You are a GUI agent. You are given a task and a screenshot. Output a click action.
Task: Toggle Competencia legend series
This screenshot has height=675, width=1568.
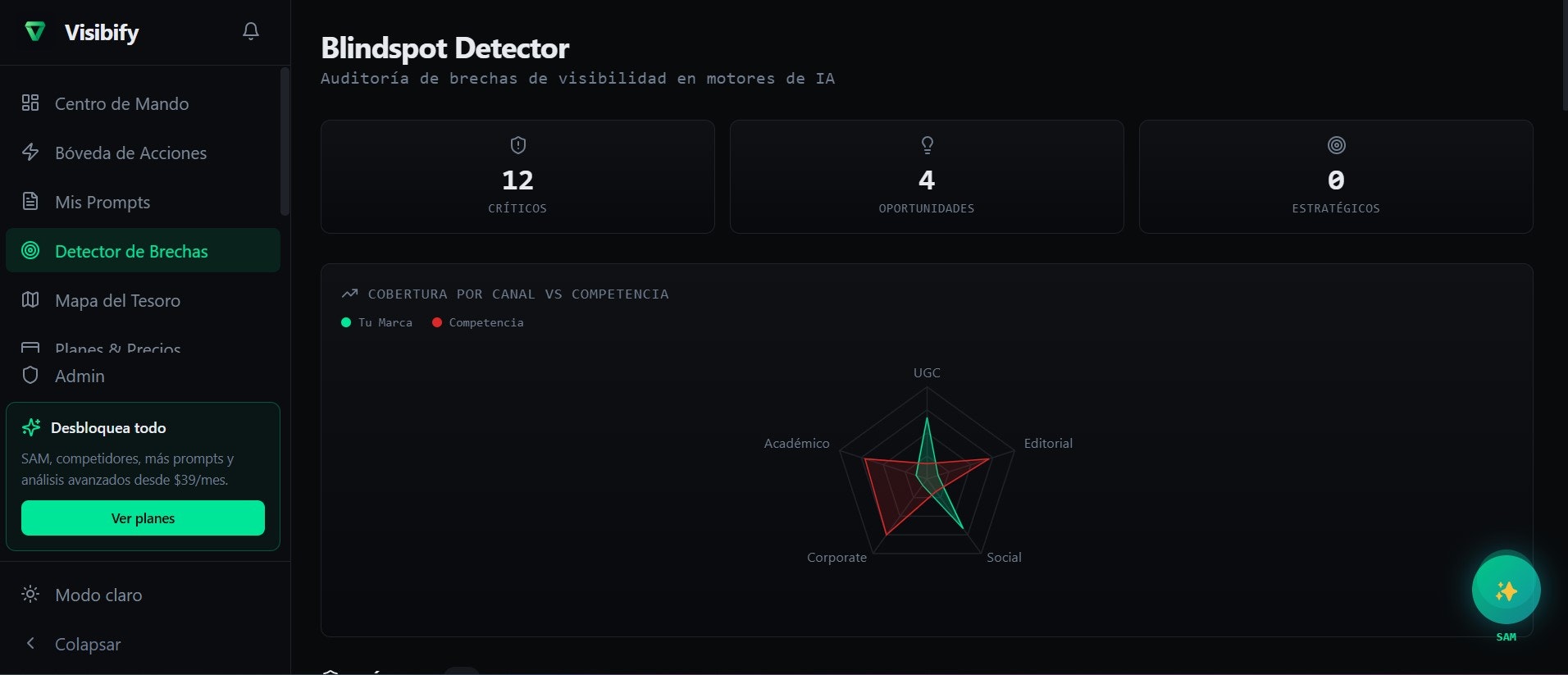click(x=477, y=322)
